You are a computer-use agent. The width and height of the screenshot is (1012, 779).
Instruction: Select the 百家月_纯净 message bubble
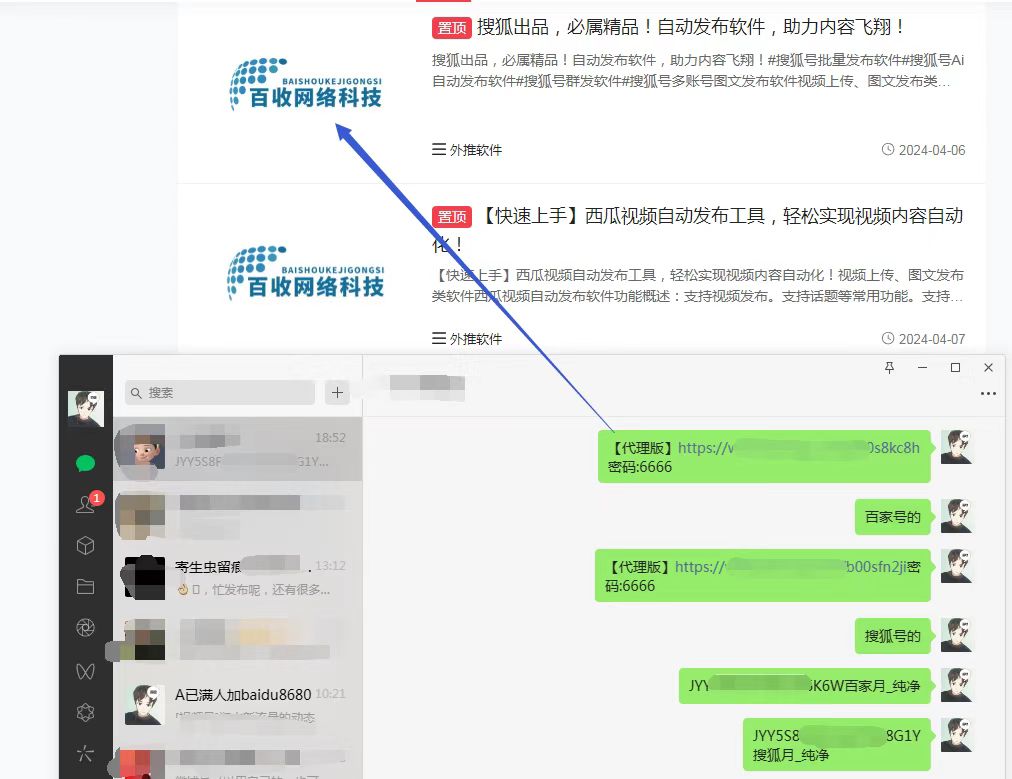(x=805, y=686)
